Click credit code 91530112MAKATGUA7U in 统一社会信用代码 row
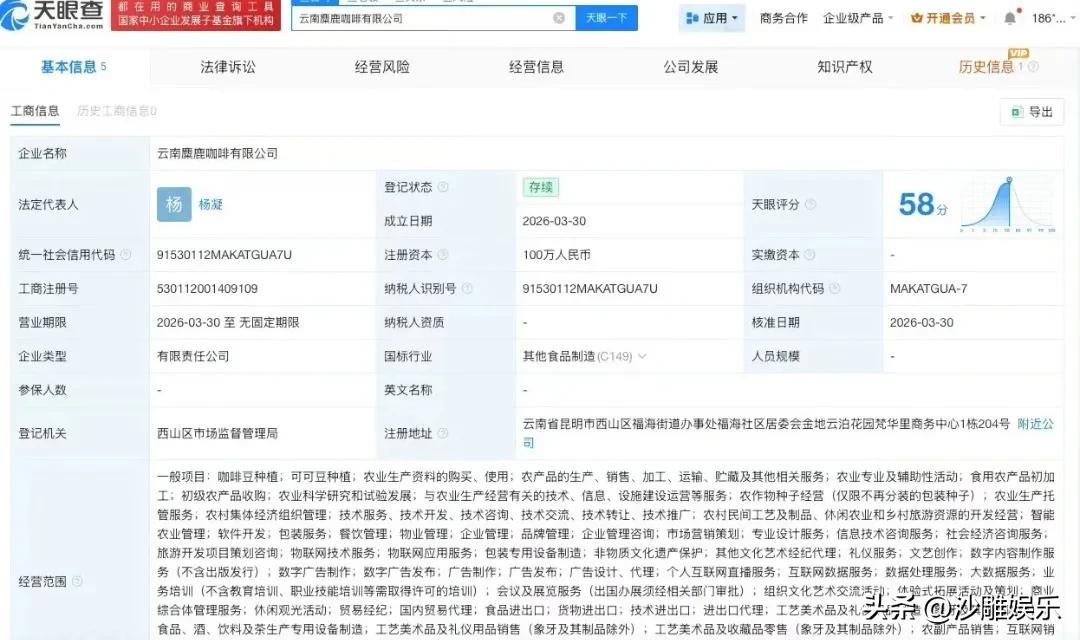Image resolution: width=1080 pixels, height=640 pixels. [x=225, y=255]
